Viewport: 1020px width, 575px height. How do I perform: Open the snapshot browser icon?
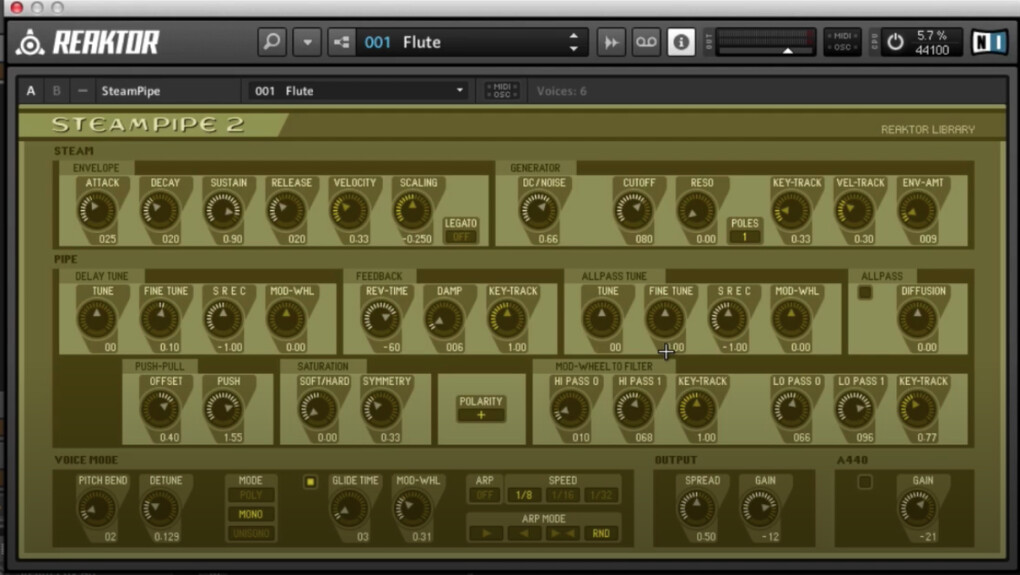(x=343, y=42)
